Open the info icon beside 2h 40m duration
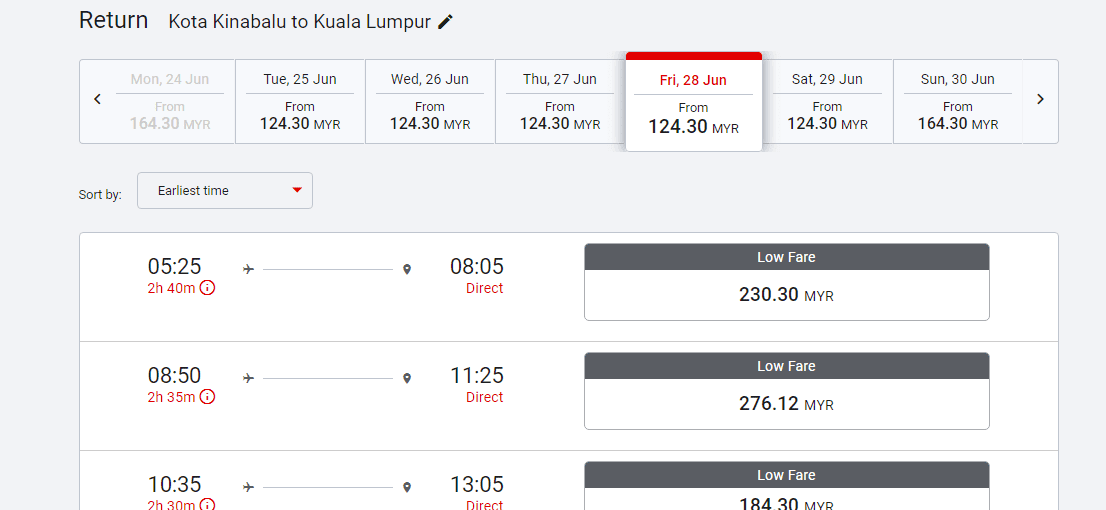The image size is (1106, 510). 207,288
